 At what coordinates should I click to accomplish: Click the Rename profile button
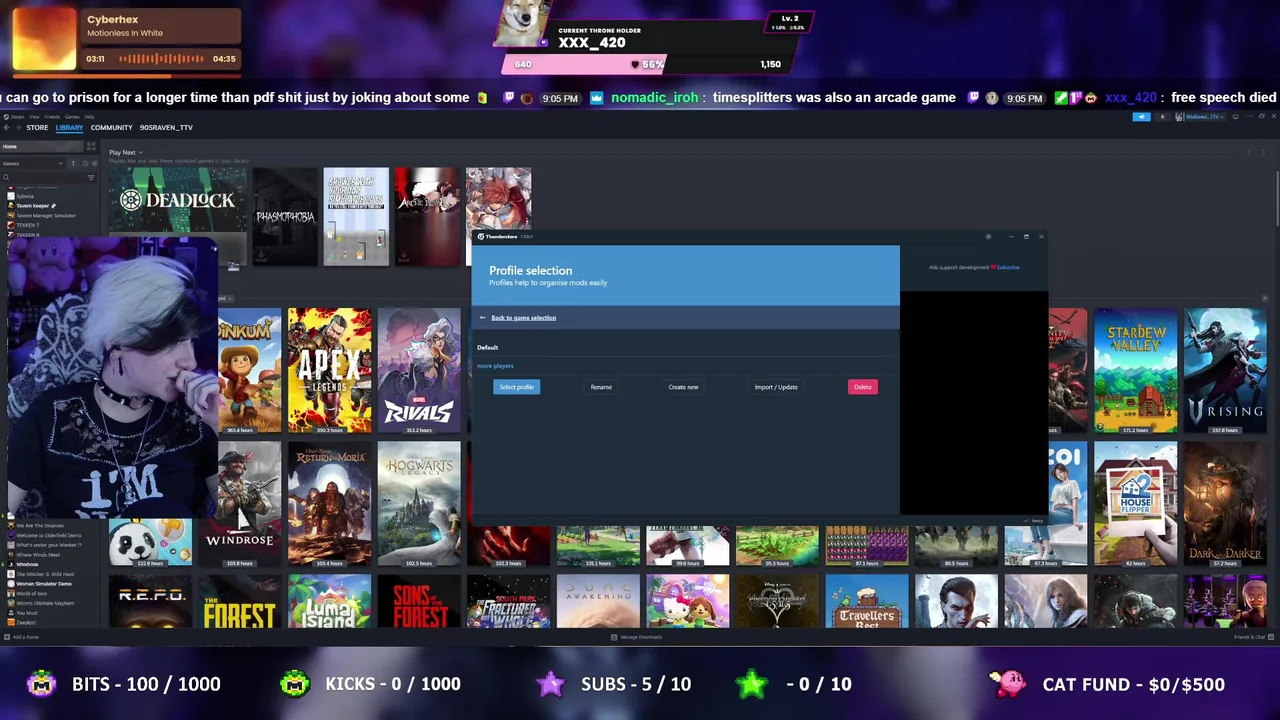(x=601, y=387)
